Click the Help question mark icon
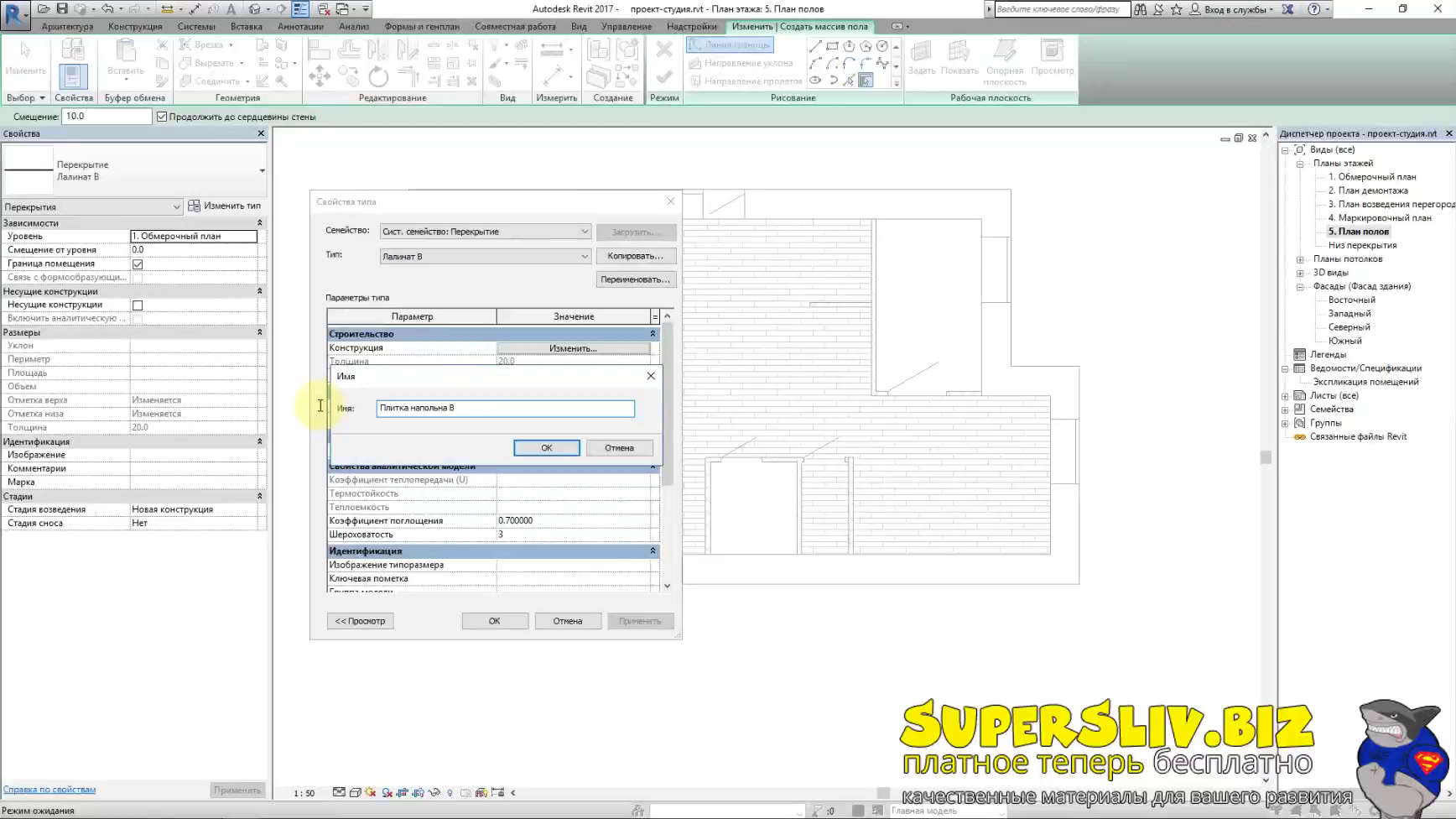The height and width of the screenshot is (819, 1456). pyautogui.click(x=1314, y=9)
